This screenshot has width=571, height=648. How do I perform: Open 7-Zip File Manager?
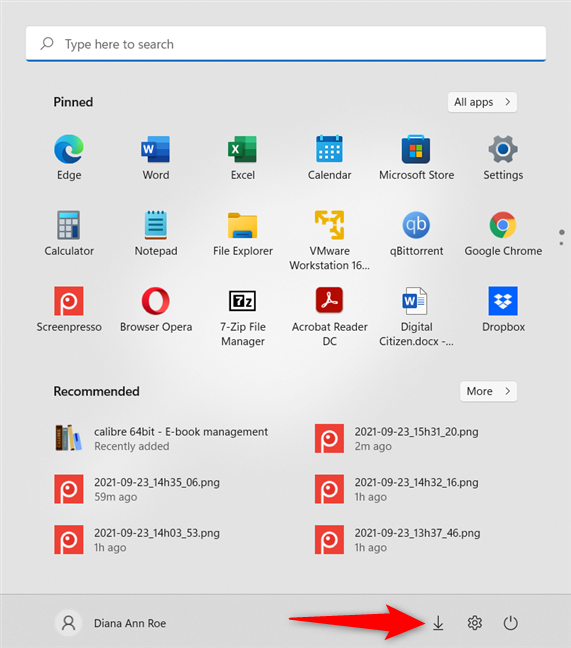pyautogui.click(x=243, y=317)
